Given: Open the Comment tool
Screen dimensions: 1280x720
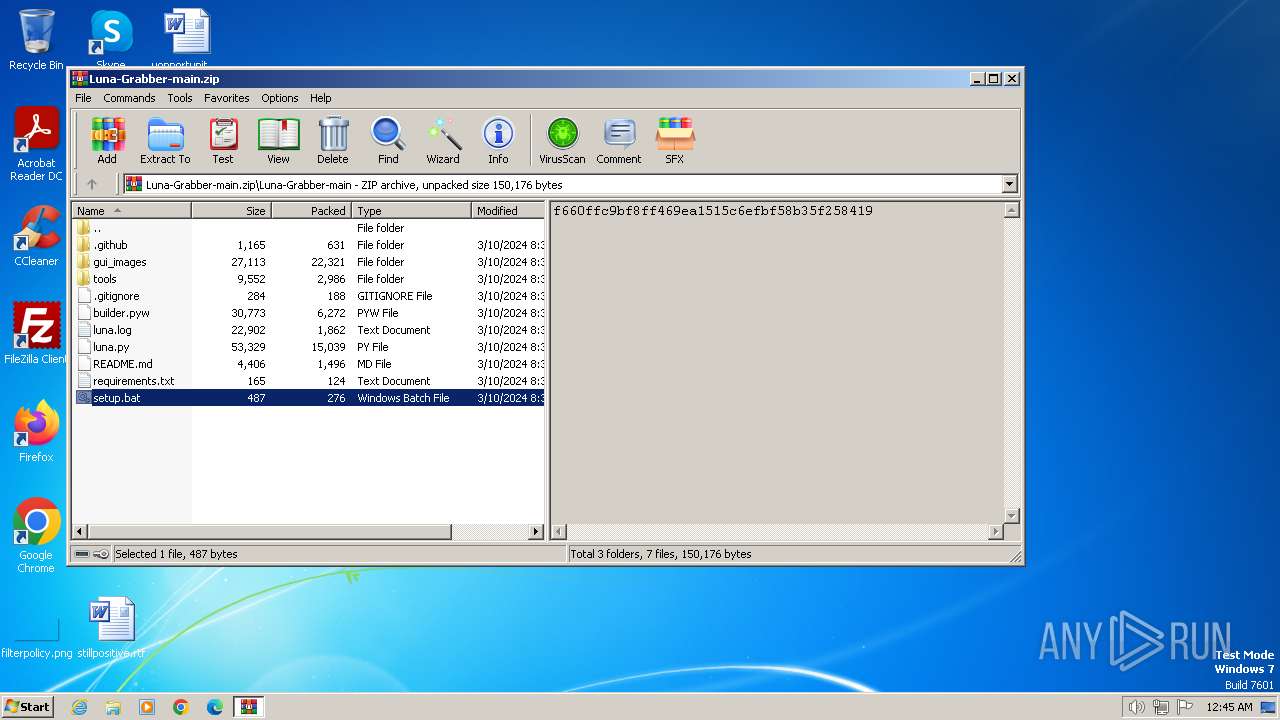Looking at the screenshot, I should click(619, 140).
